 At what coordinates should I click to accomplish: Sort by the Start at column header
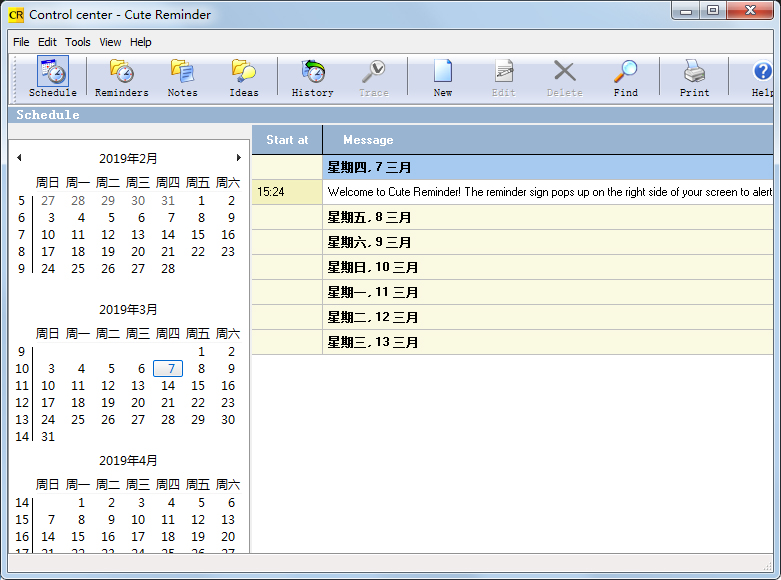287,140
